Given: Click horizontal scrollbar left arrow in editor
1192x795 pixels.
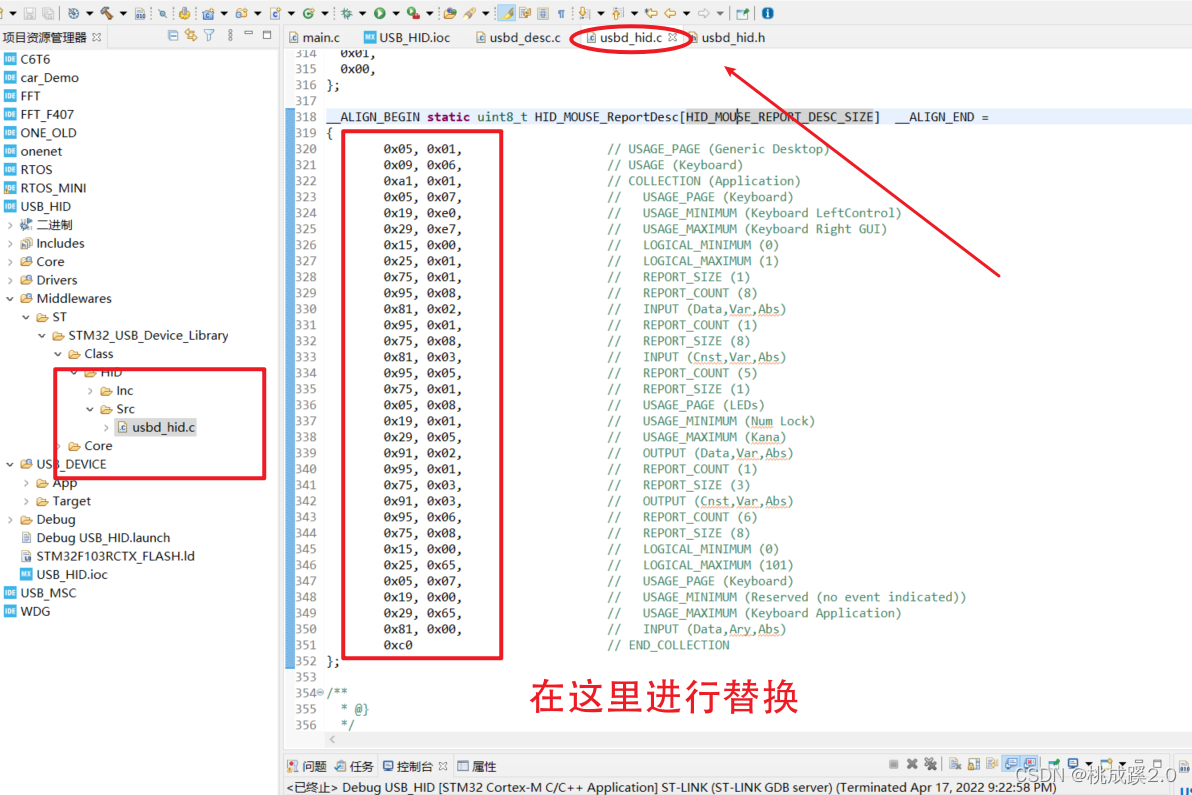Looking at the screenshot, I should (332, 739).
